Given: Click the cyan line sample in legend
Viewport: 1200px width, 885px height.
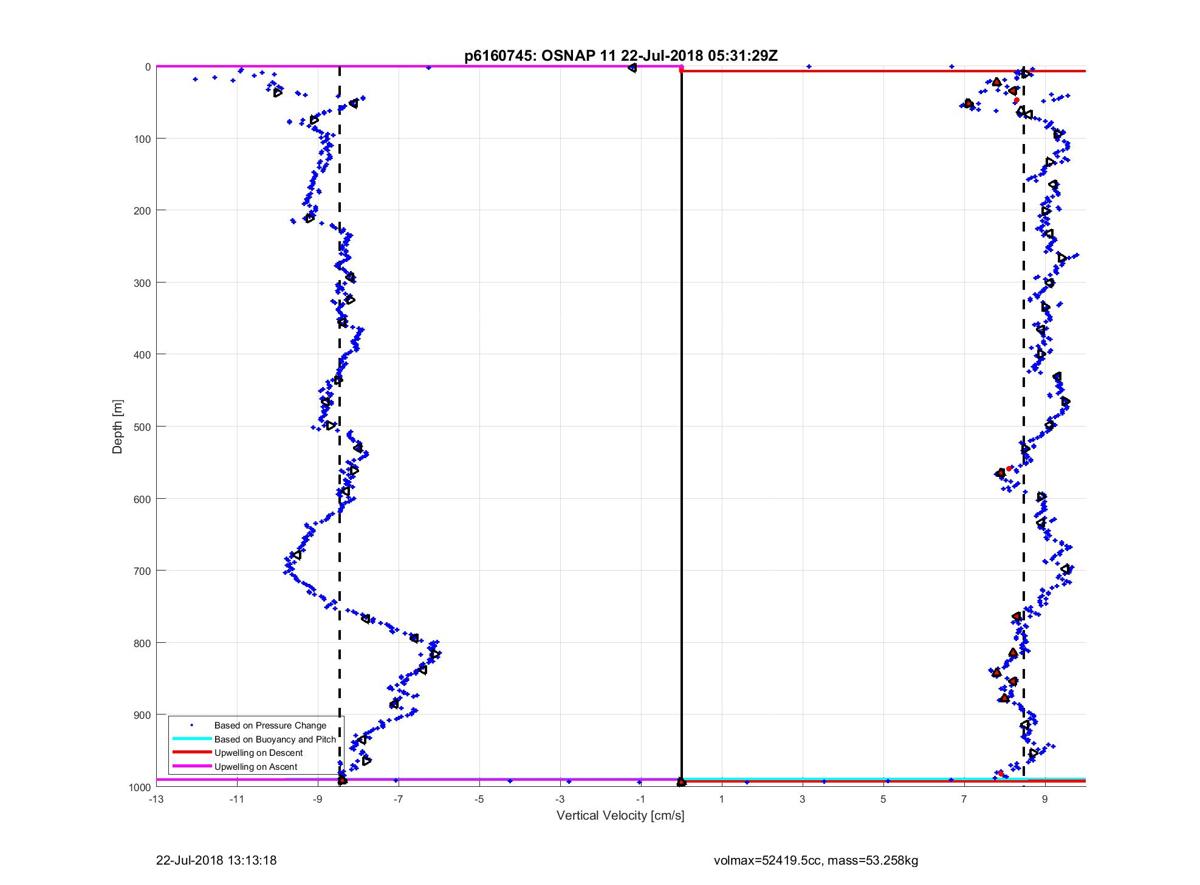Looking at the screenshot, I should click(192, 739).
